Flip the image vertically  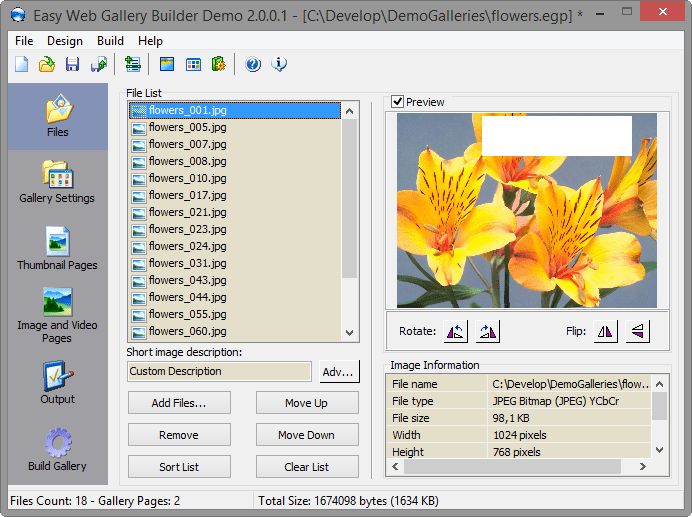(638, 331)
